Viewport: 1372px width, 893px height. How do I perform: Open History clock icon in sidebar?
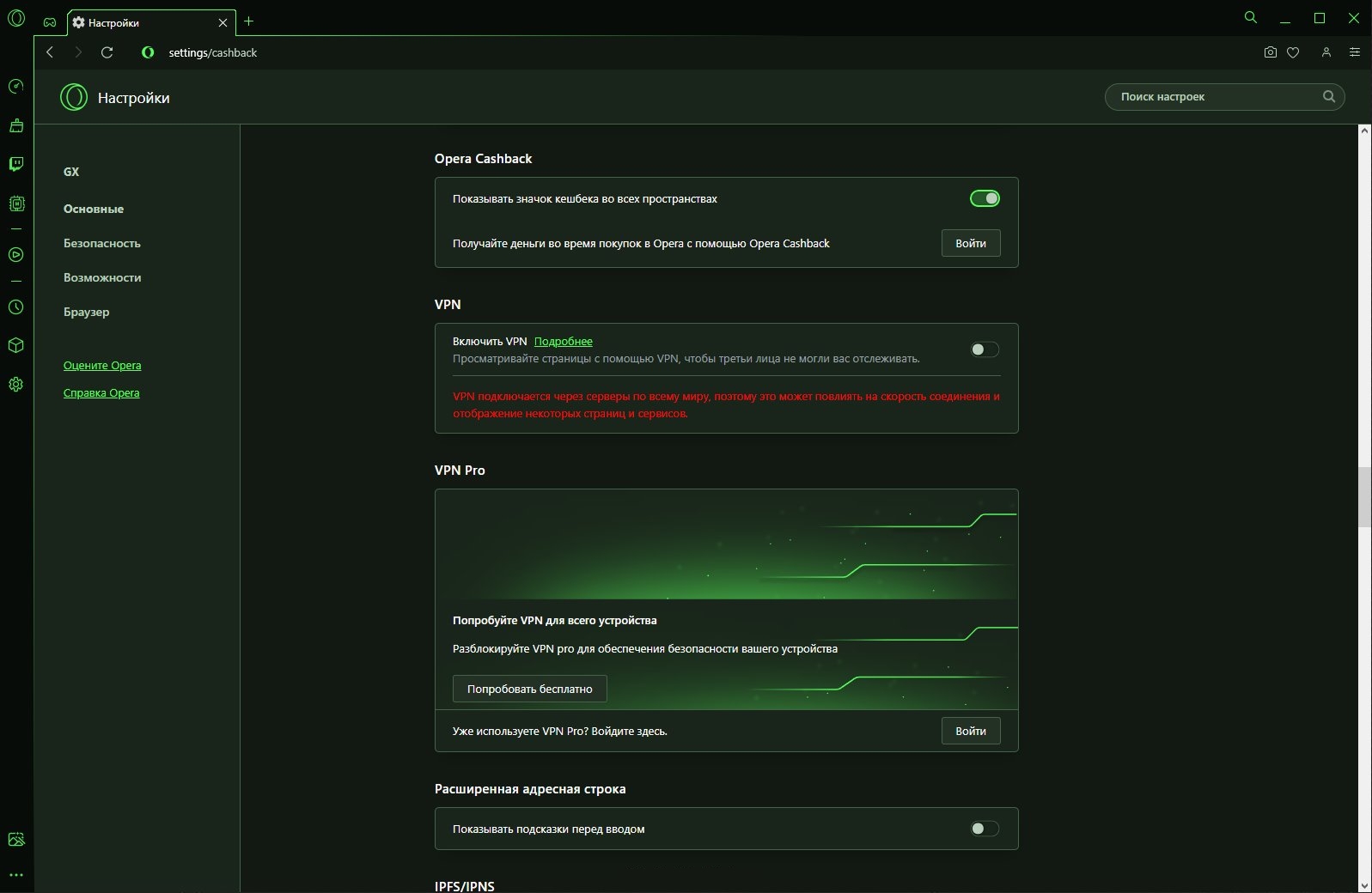click(x=15, y=307)
